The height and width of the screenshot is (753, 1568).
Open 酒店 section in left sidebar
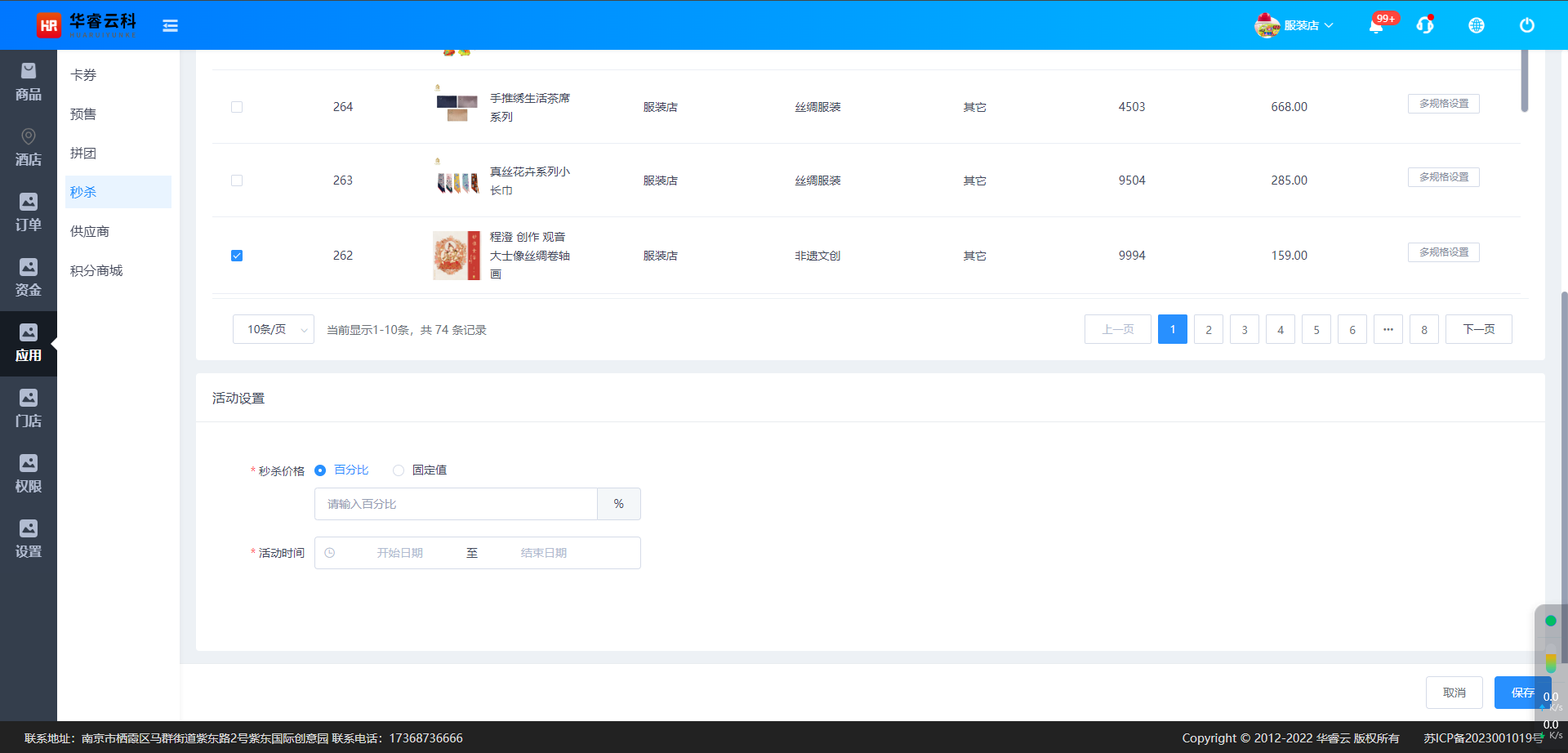tap(29, 148)
